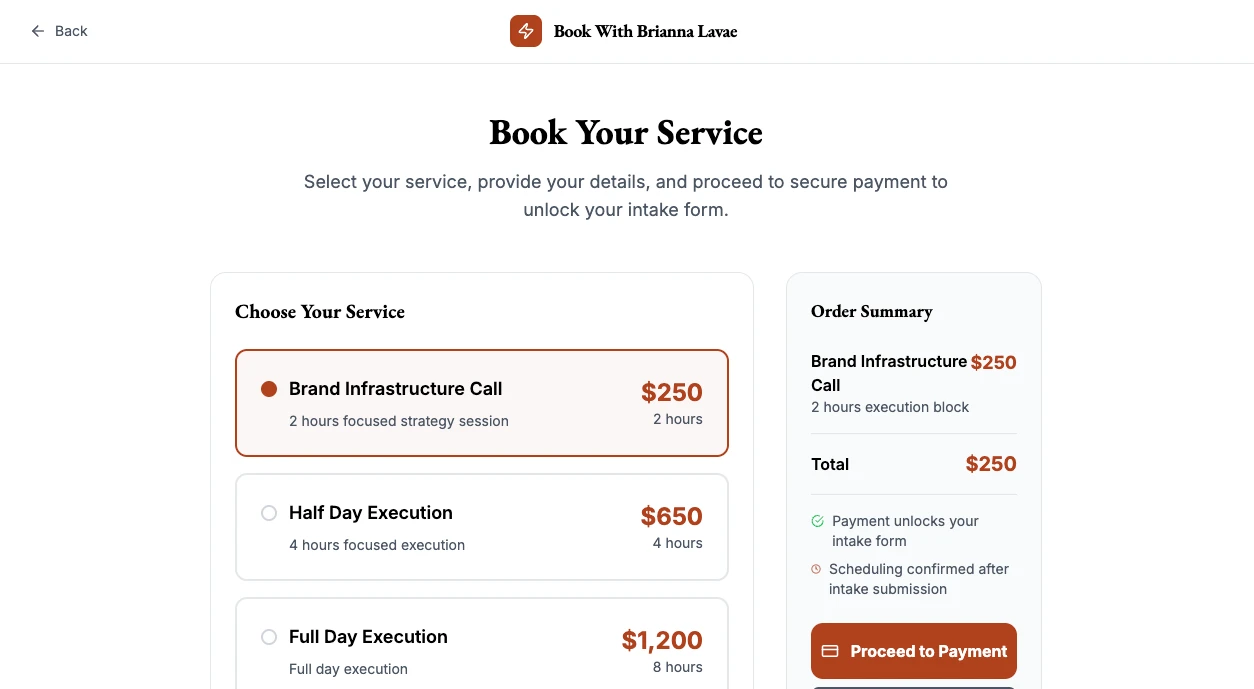This screenshot has width=1254, height=689.
Task: Click the $1,200 price on Full Day Execution
Action: 662,640
